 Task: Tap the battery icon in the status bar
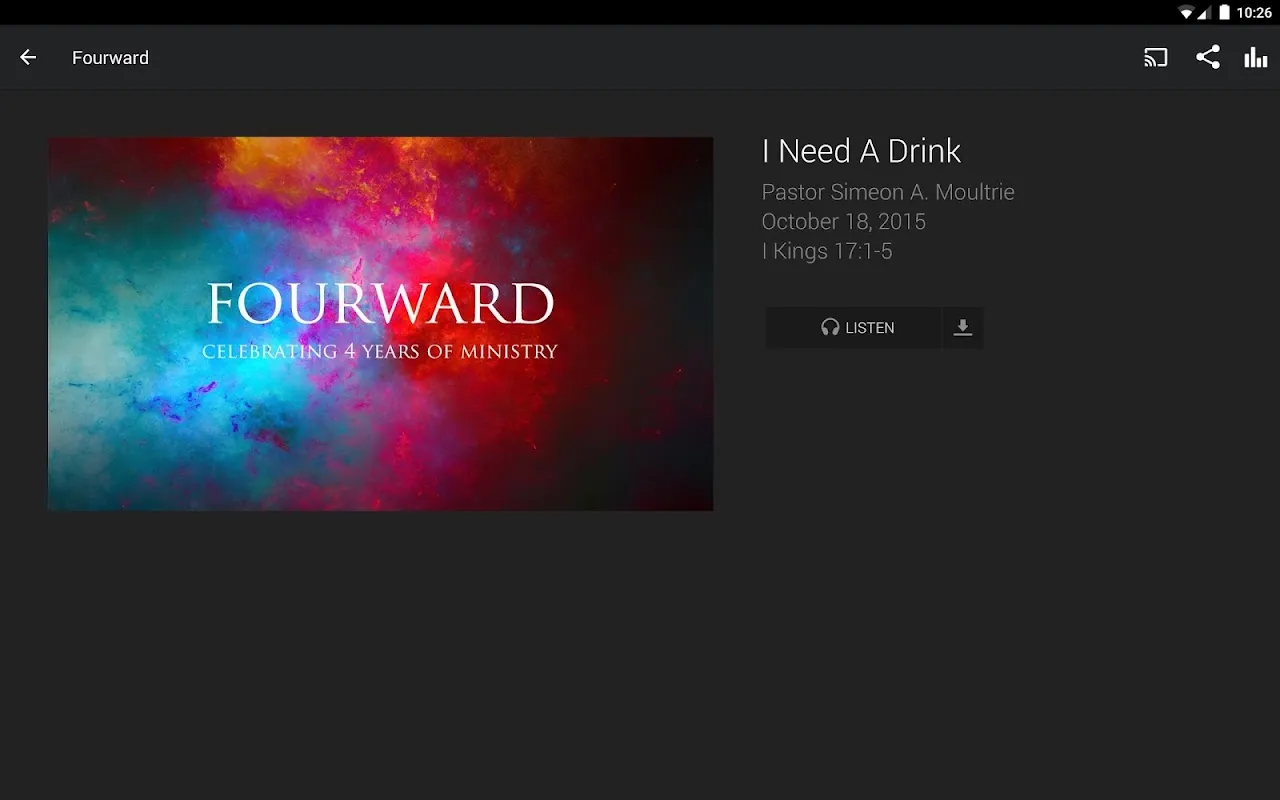[x=1224, y=13]
